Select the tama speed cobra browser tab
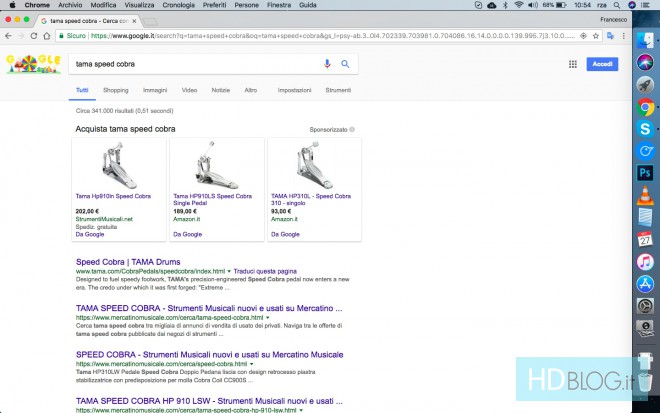This screenshot has width=660, height=413. (x=88, y=21)
